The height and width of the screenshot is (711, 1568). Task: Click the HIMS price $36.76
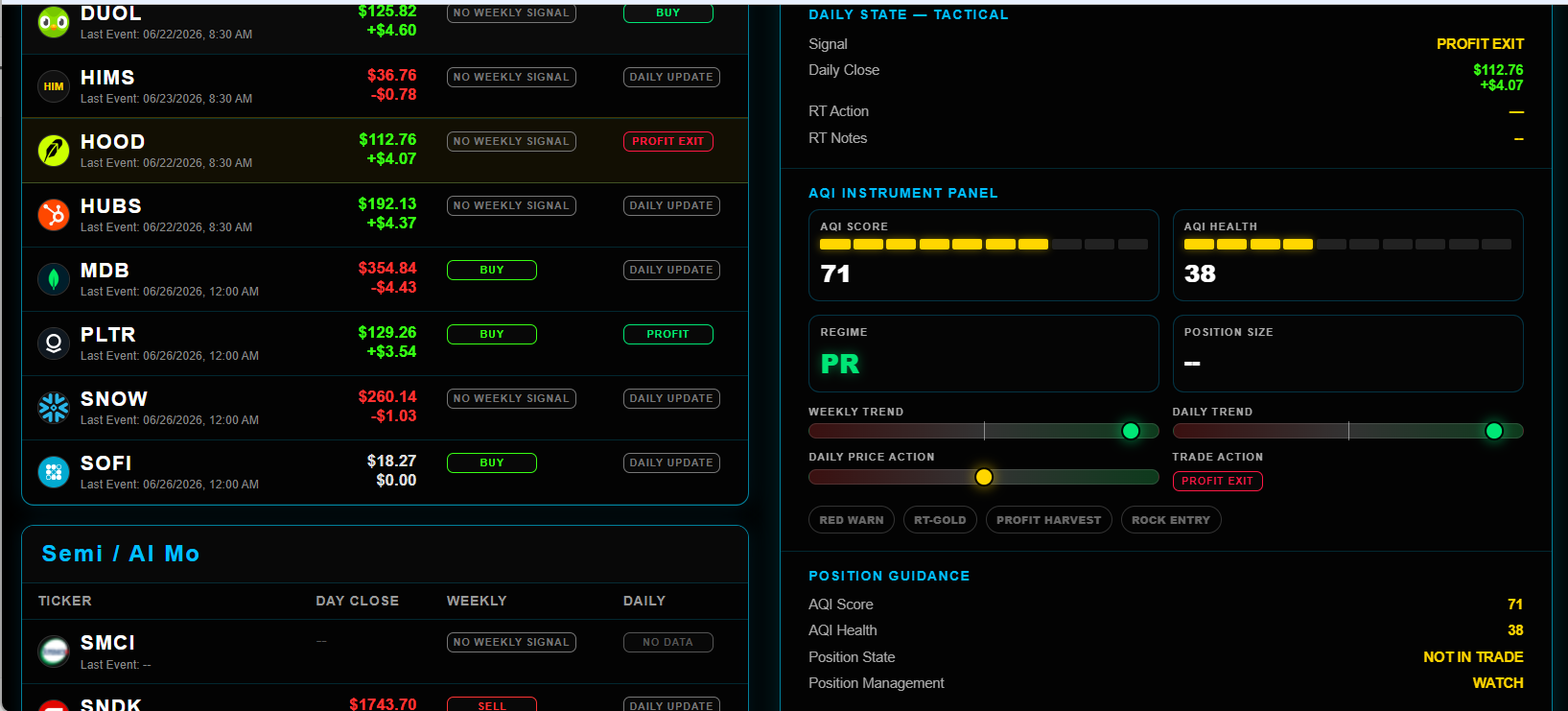[391, 75]
